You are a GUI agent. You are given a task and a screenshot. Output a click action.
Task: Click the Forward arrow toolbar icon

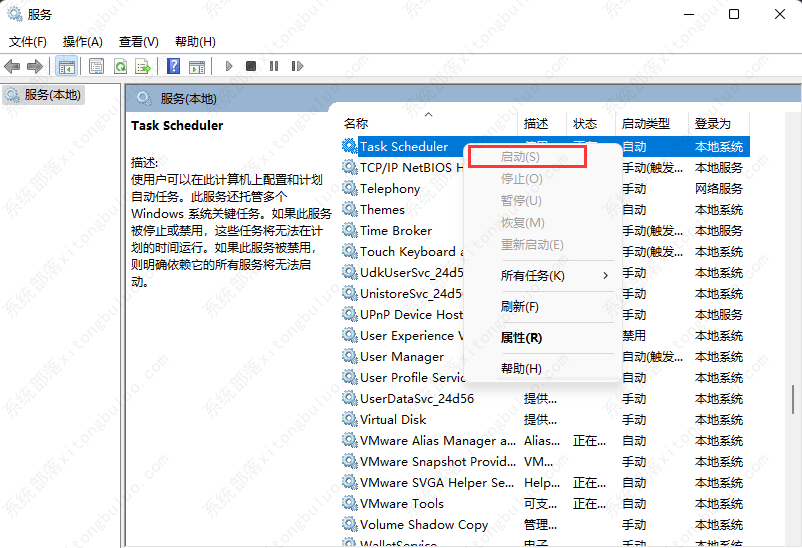pyautogui.click(x=35, y=66)
